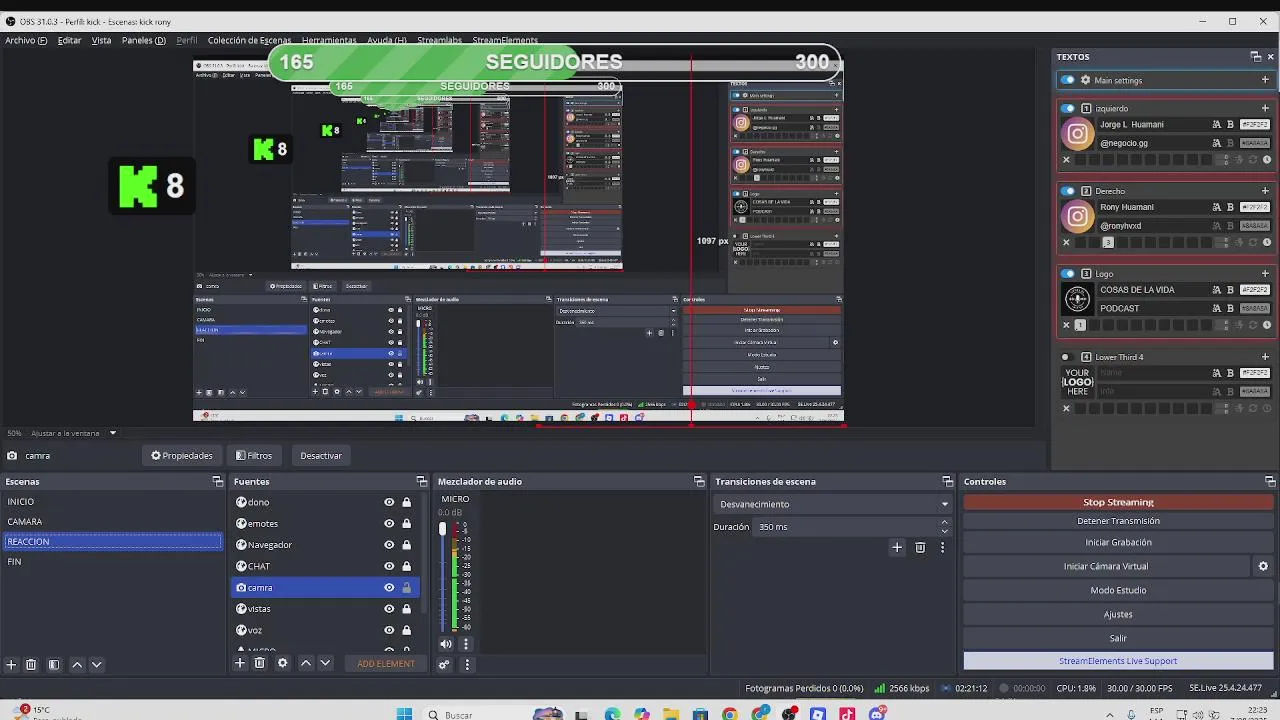Image resolution: width=1280 pixels, height=720 pixels.
Task: Open timer clock icon on Logo lower third
Action: [x=1267, y=325]
